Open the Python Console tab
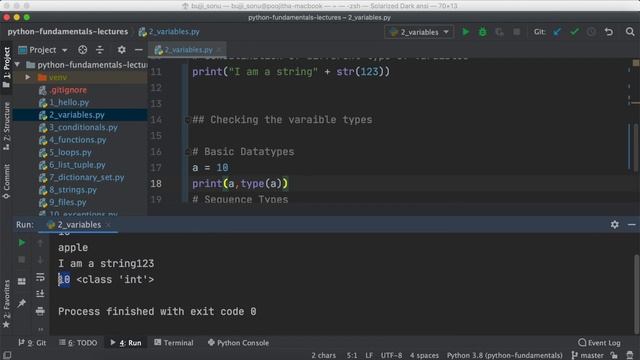 coord(238,343)
